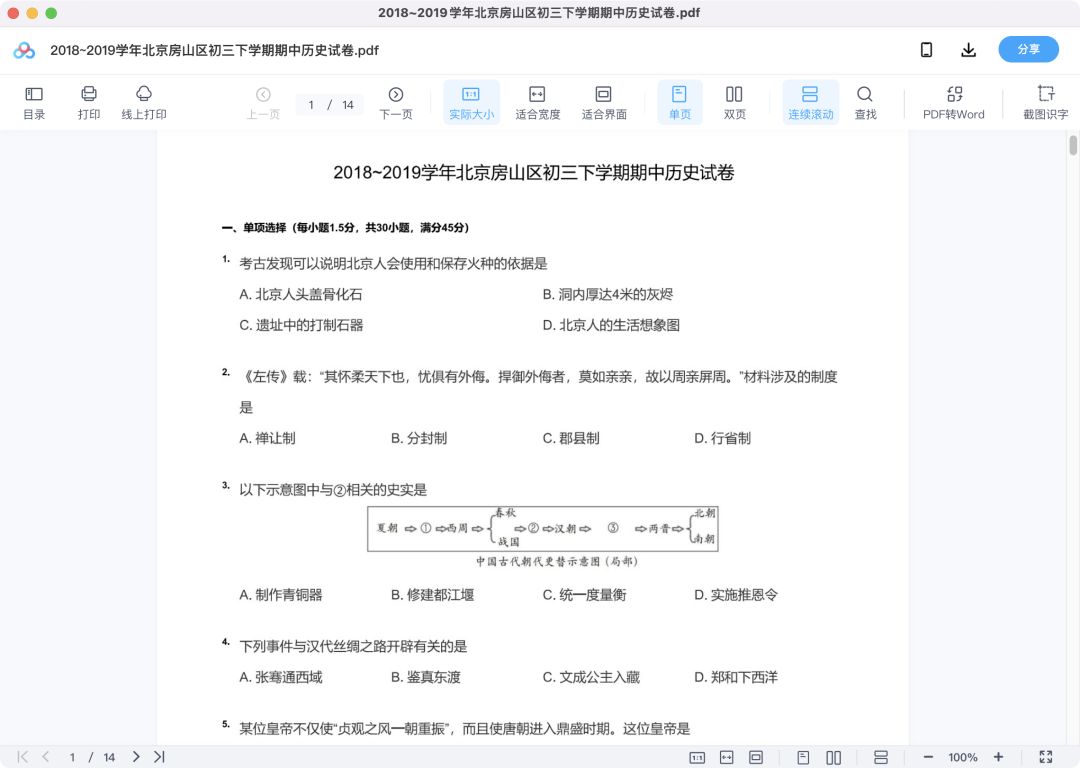Click the file name in the header
This screenshot has width=1080, height=768.
click(214, 50)
